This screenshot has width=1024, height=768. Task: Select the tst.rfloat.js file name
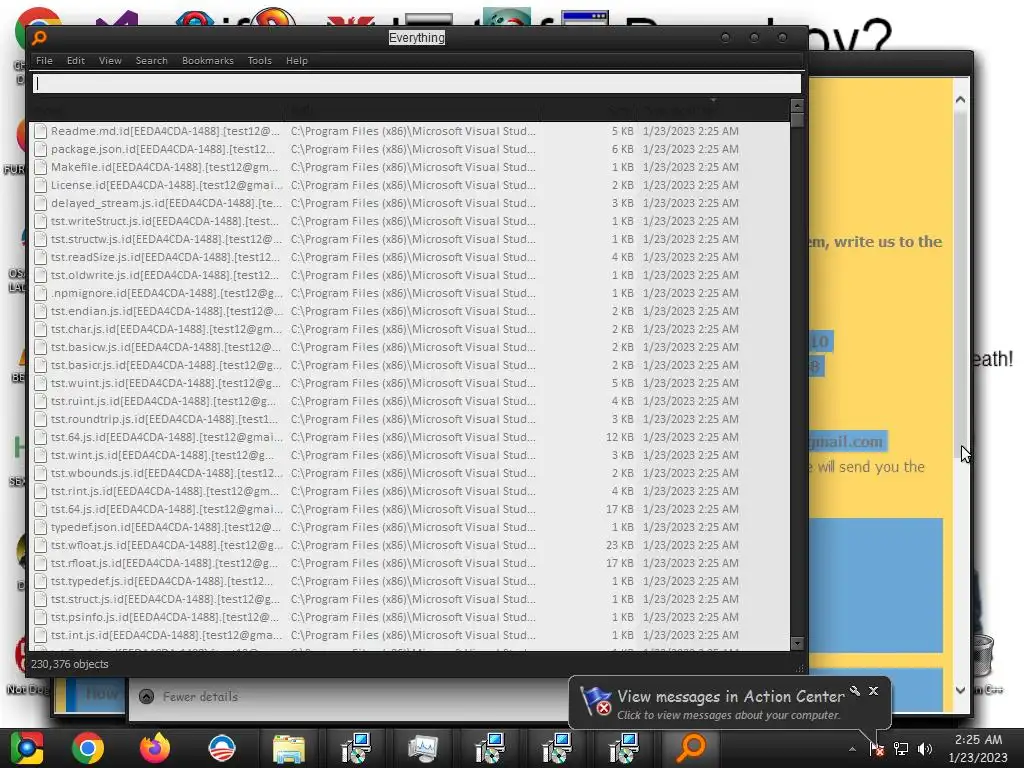click(x=165, y=563)
